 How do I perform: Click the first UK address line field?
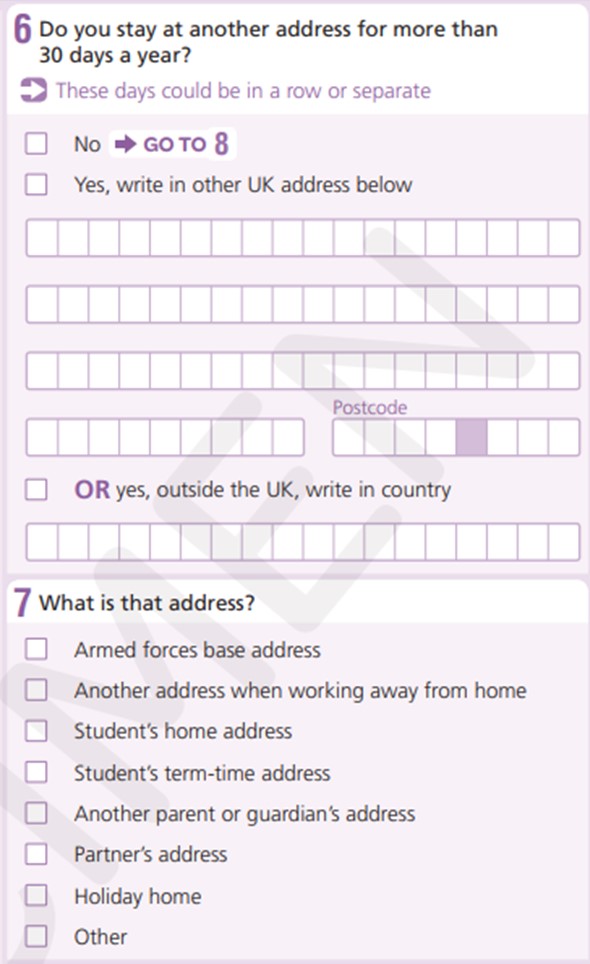(x=302, y=237)
